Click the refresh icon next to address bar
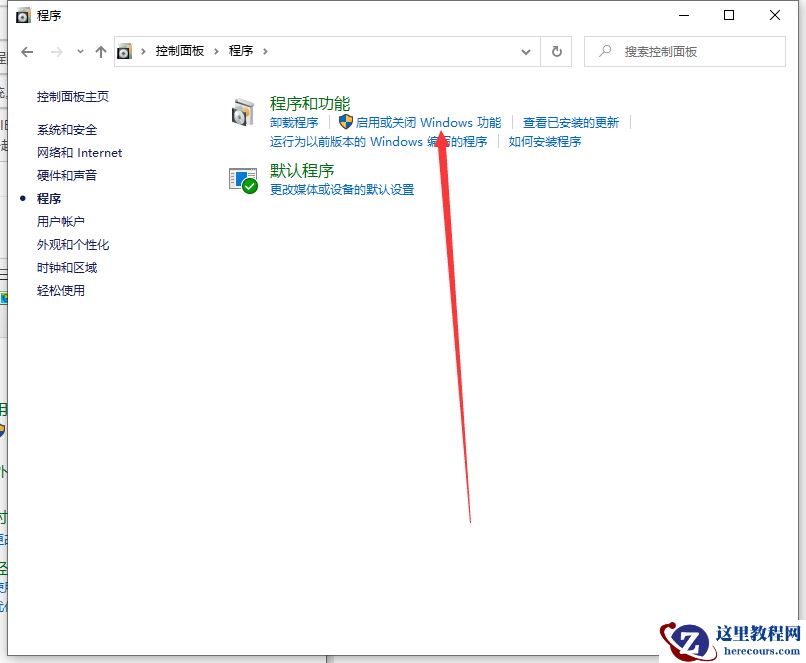 click(x=557, y=51)
